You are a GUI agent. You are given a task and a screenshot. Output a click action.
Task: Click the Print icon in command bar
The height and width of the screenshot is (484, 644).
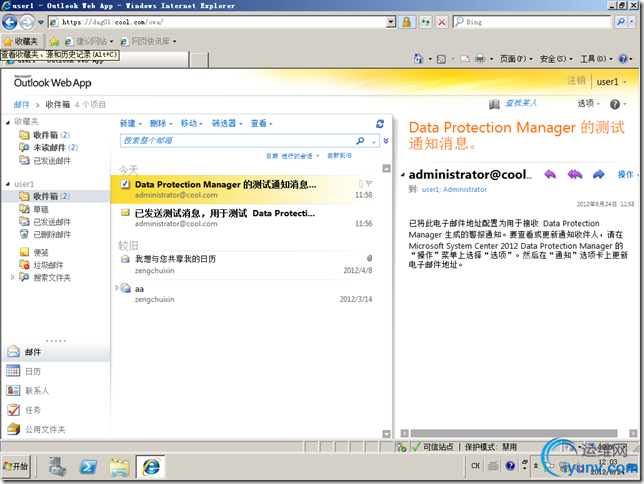(480, 59)
